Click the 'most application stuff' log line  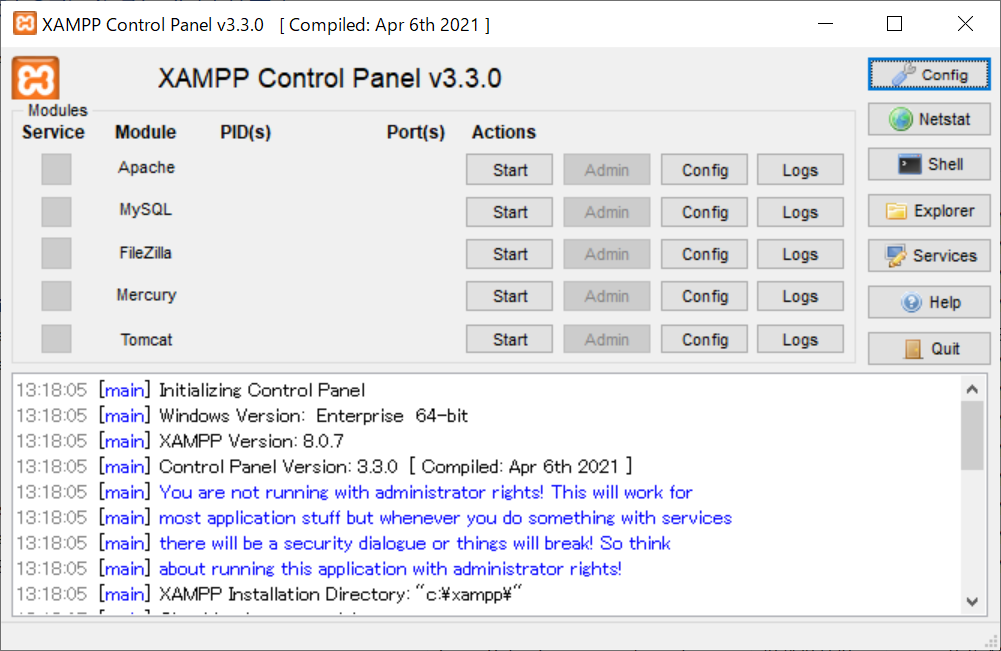point(445,518)
